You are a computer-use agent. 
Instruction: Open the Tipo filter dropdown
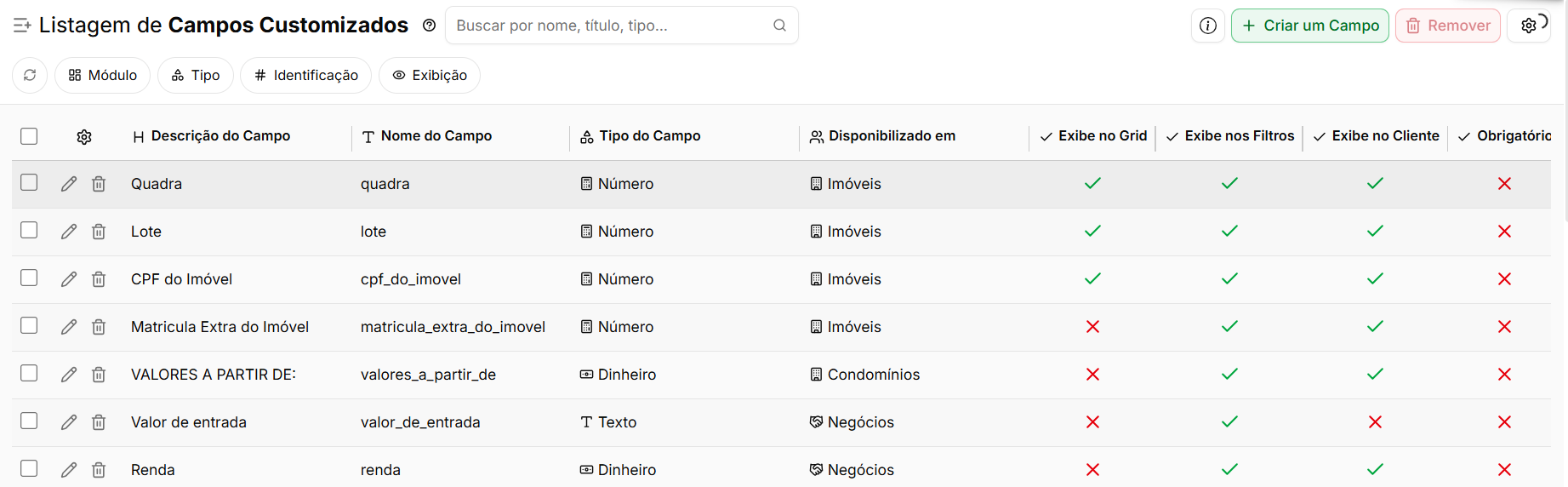pyautogui.click(x=196, y=75)
